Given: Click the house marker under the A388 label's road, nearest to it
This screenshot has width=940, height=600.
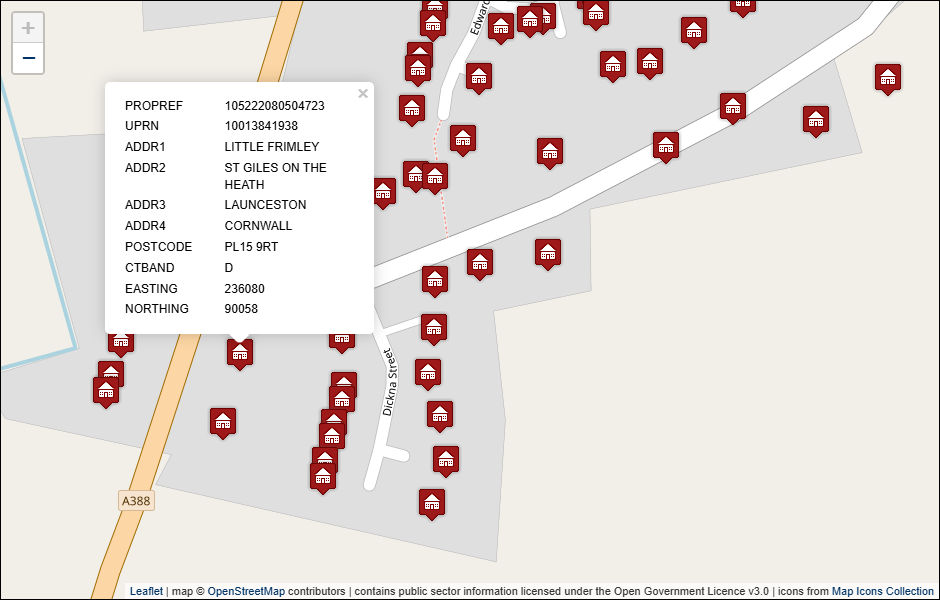Looking at the screenshot, I should (223, 423).
